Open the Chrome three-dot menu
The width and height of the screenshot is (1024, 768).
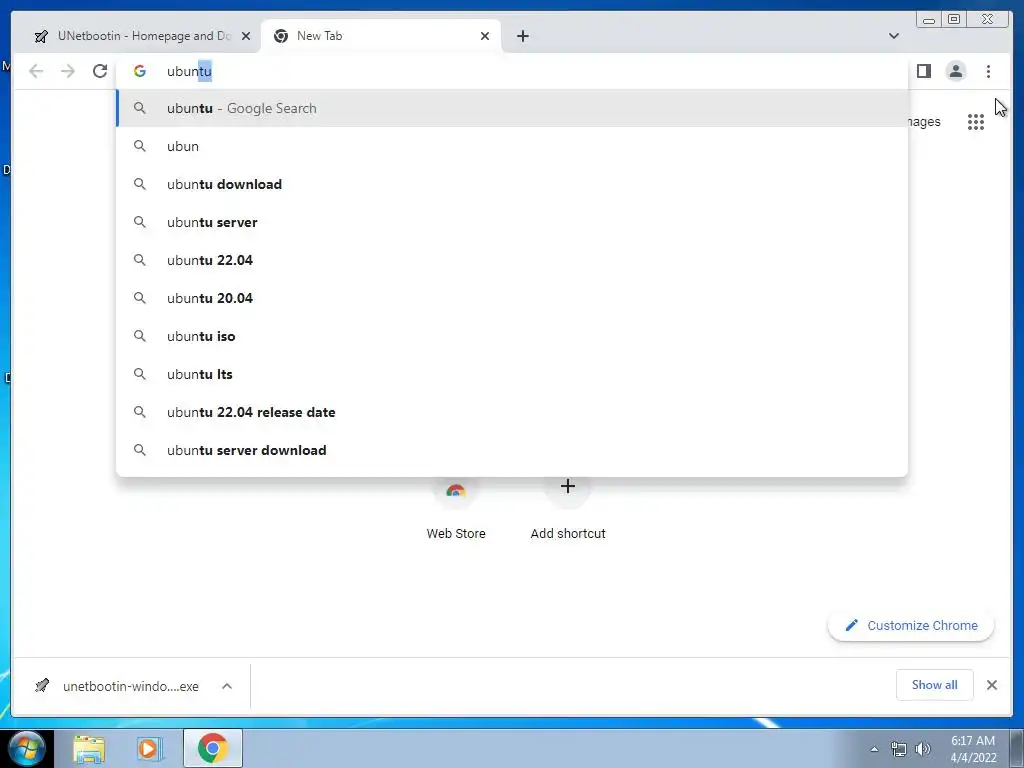point(988,71)
